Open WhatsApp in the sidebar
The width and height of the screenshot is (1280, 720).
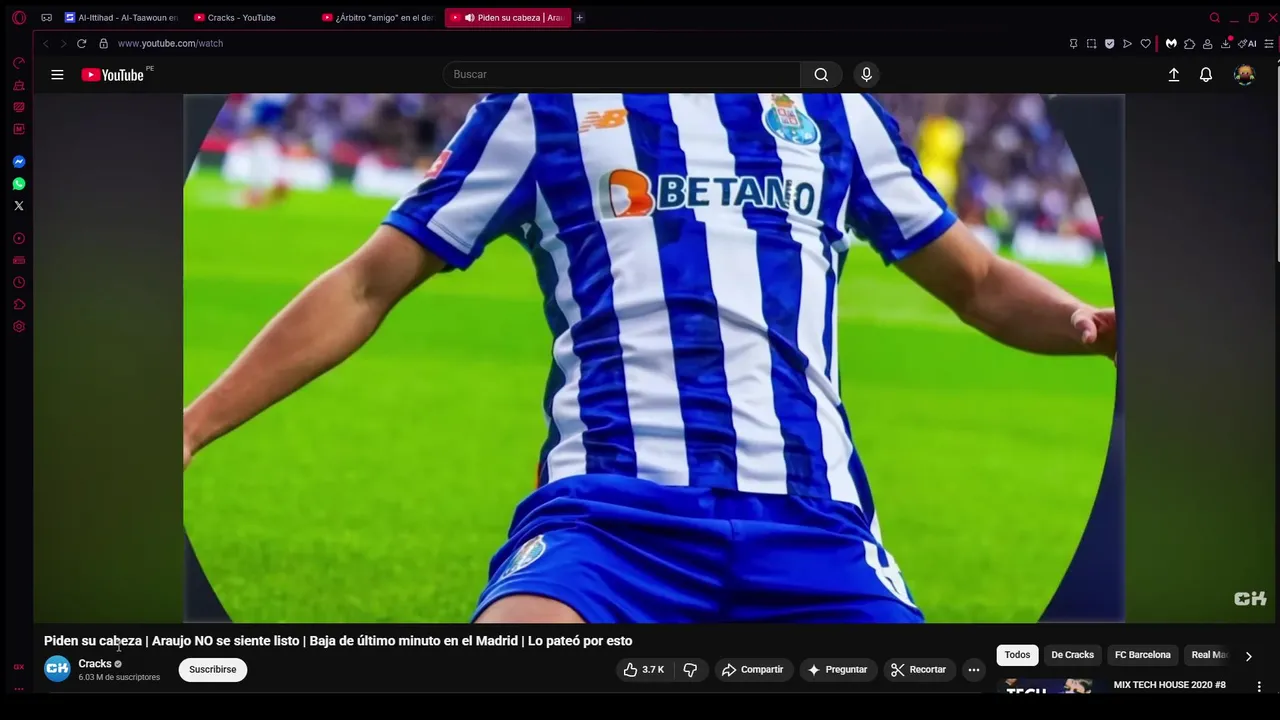pyautogui.click(x=18, y=184)
